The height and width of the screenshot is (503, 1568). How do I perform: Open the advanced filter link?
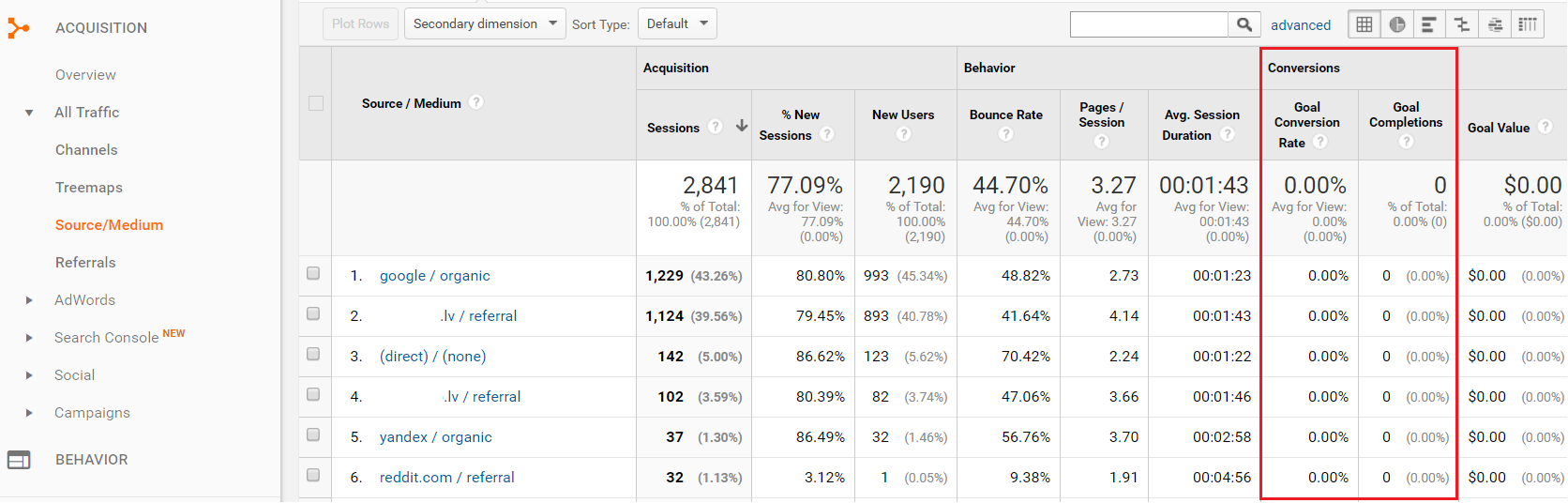[x=1301, y=25]
